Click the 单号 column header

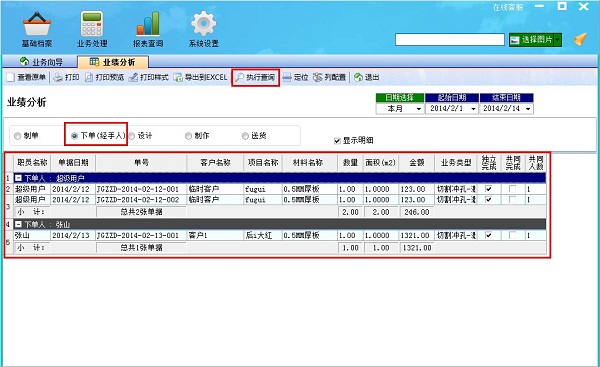tap(141, 163)
